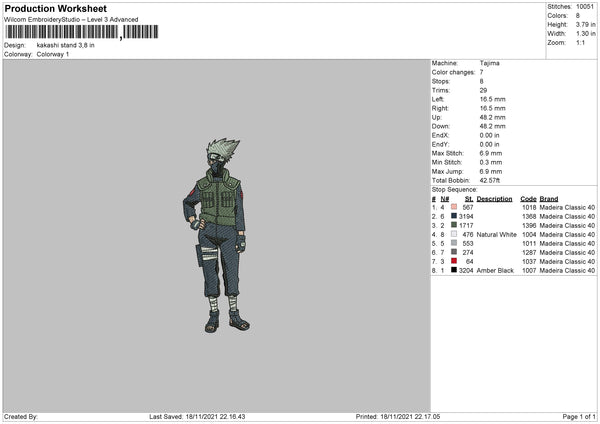
Task: Click the dark gray swatch for code 1287
Action: pyautogui.click(x=454, y=252)
